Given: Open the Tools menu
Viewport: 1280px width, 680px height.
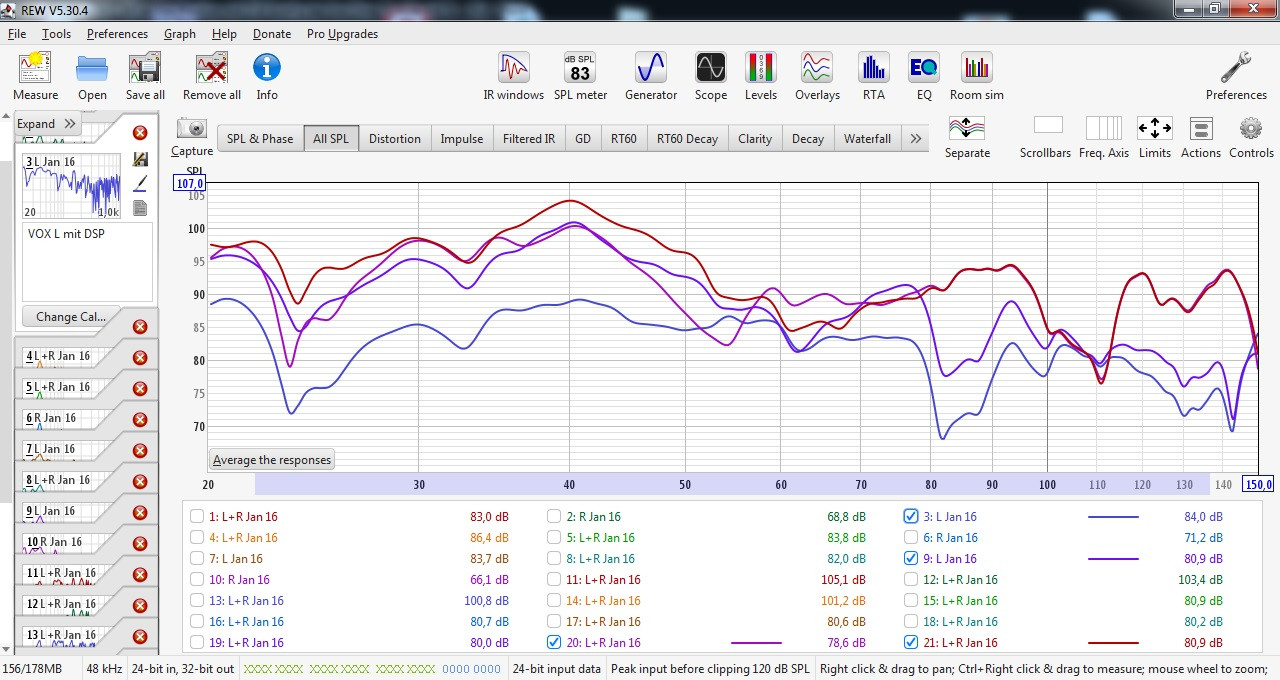Looking at the screenshot, I should [x=56, y=34].
